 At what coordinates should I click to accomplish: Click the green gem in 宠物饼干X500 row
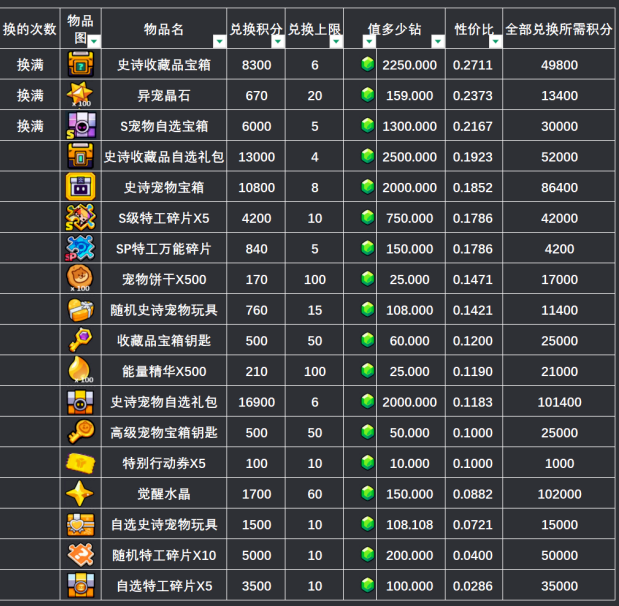pyautogui.click(x=368, y=279)
